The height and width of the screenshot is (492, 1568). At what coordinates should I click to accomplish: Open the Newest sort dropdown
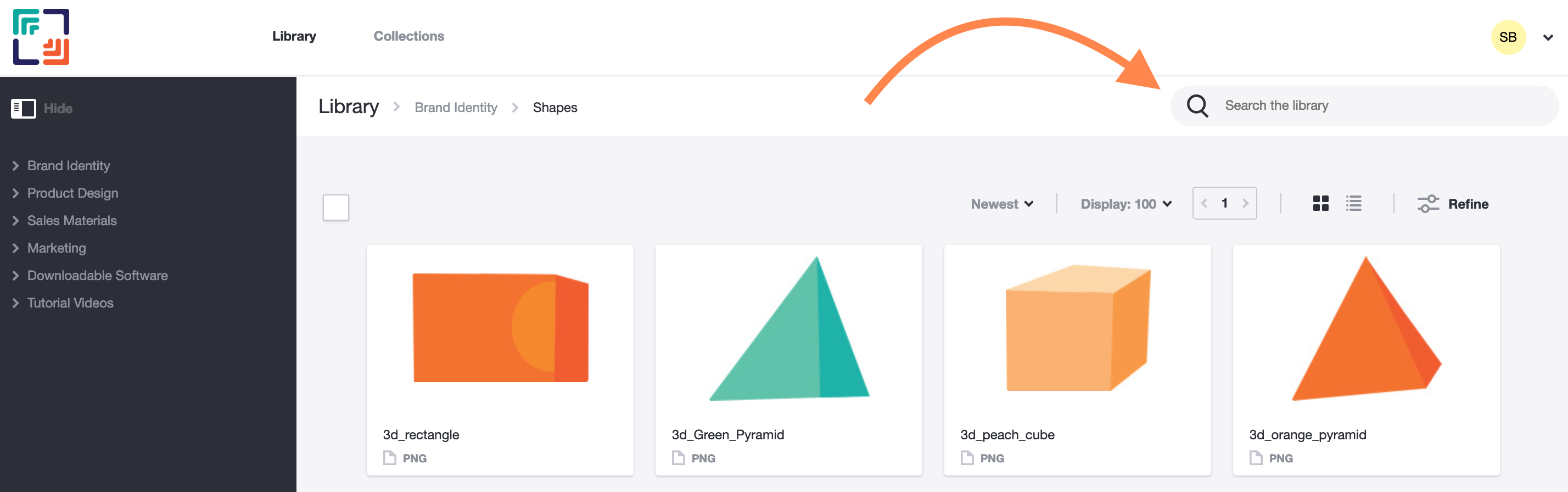(x=1001, y=204)
